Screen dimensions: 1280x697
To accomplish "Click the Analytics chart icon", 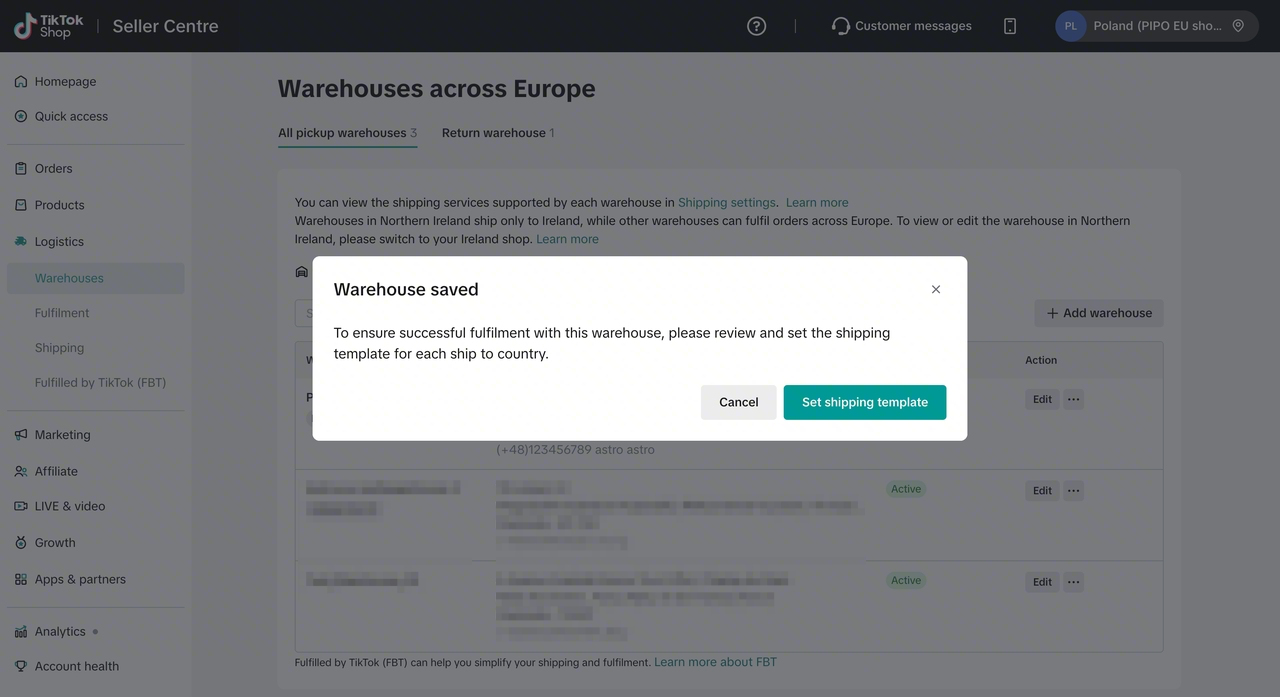I will (21, 632).
